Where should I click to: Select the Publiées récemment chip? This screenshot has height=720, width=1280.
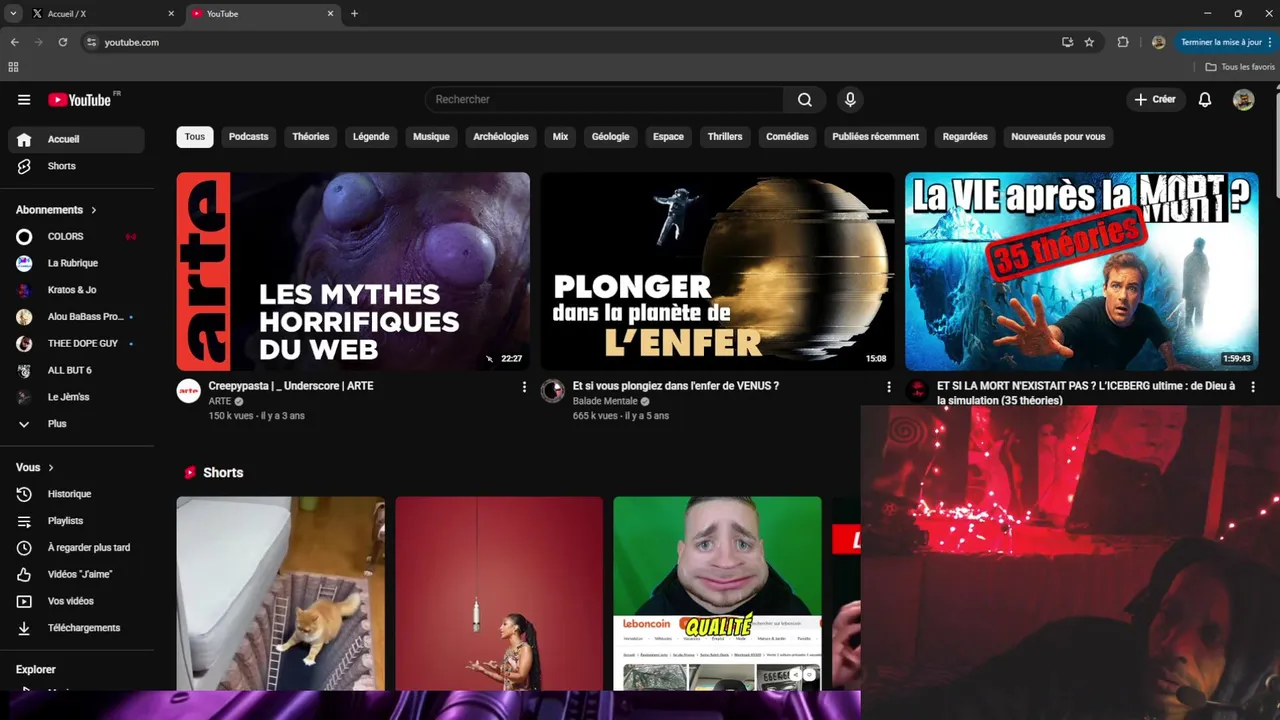pos(875,137)
